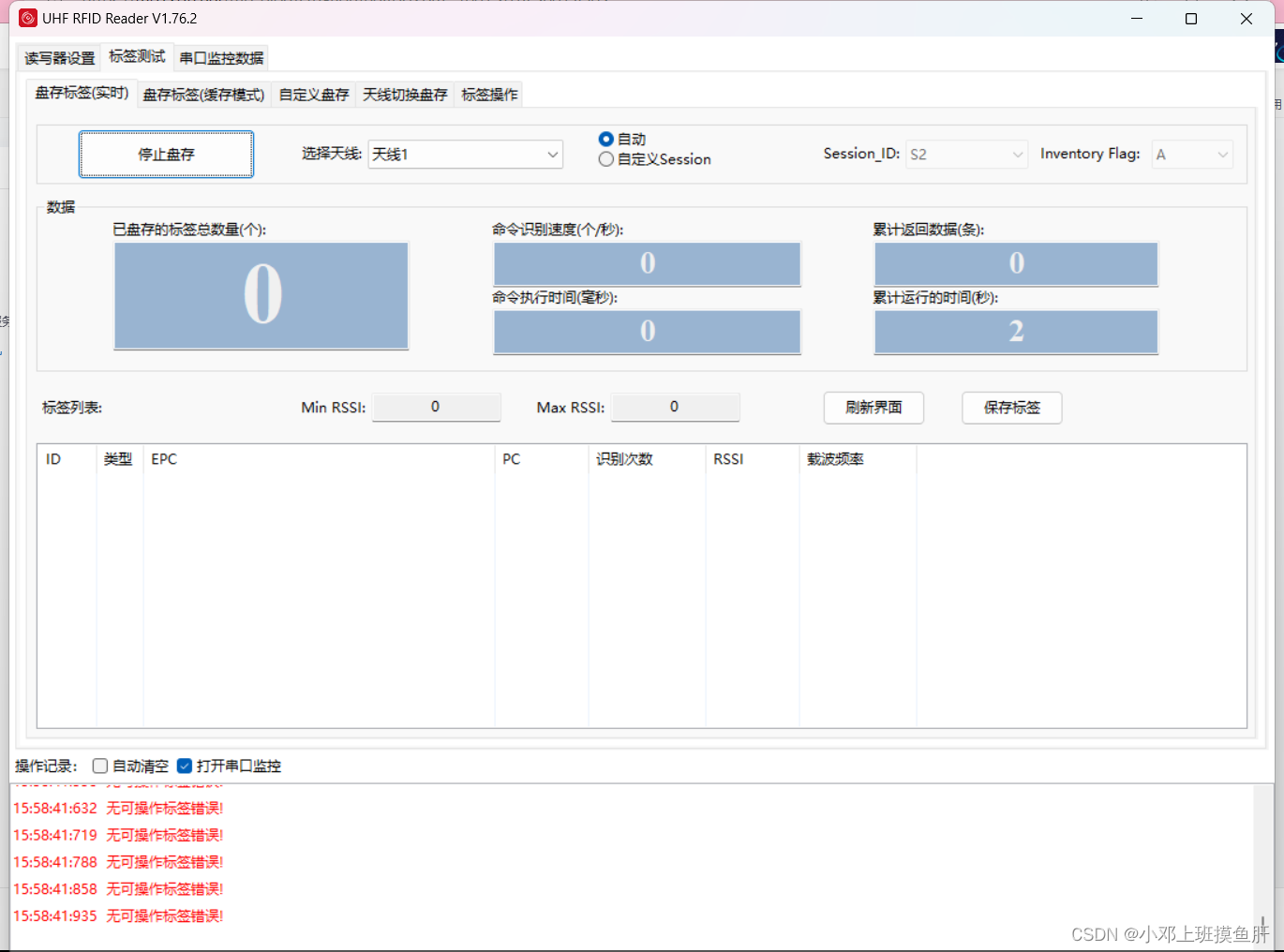Click the Max RSSI value field
The image size is (1284, 952).
click(675, 407)
